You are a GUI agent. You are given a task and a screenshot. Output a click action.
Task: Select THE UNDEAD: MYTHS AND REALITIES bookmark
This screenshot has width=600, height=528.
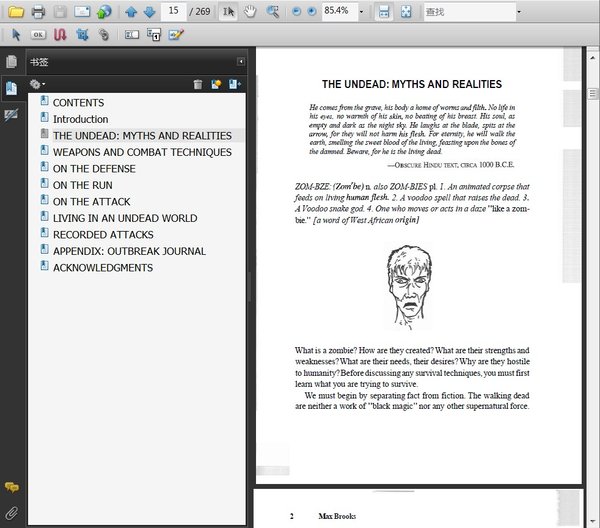tap(142, 136)
